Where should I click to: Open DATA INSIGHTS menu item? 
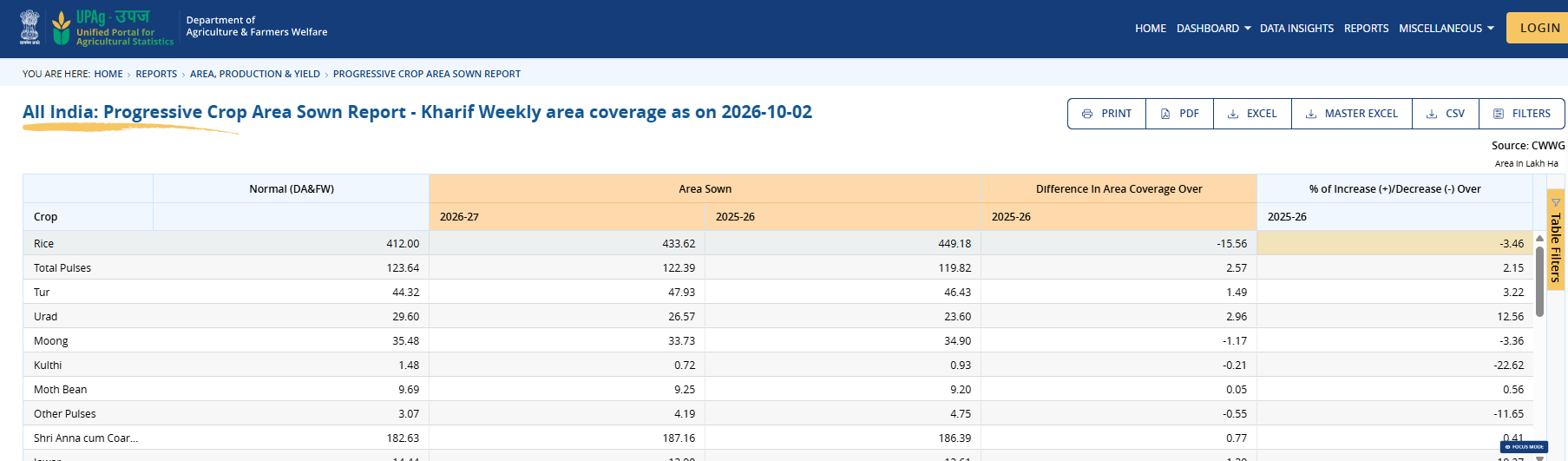pyautogui.click(x=1296, y=29)
